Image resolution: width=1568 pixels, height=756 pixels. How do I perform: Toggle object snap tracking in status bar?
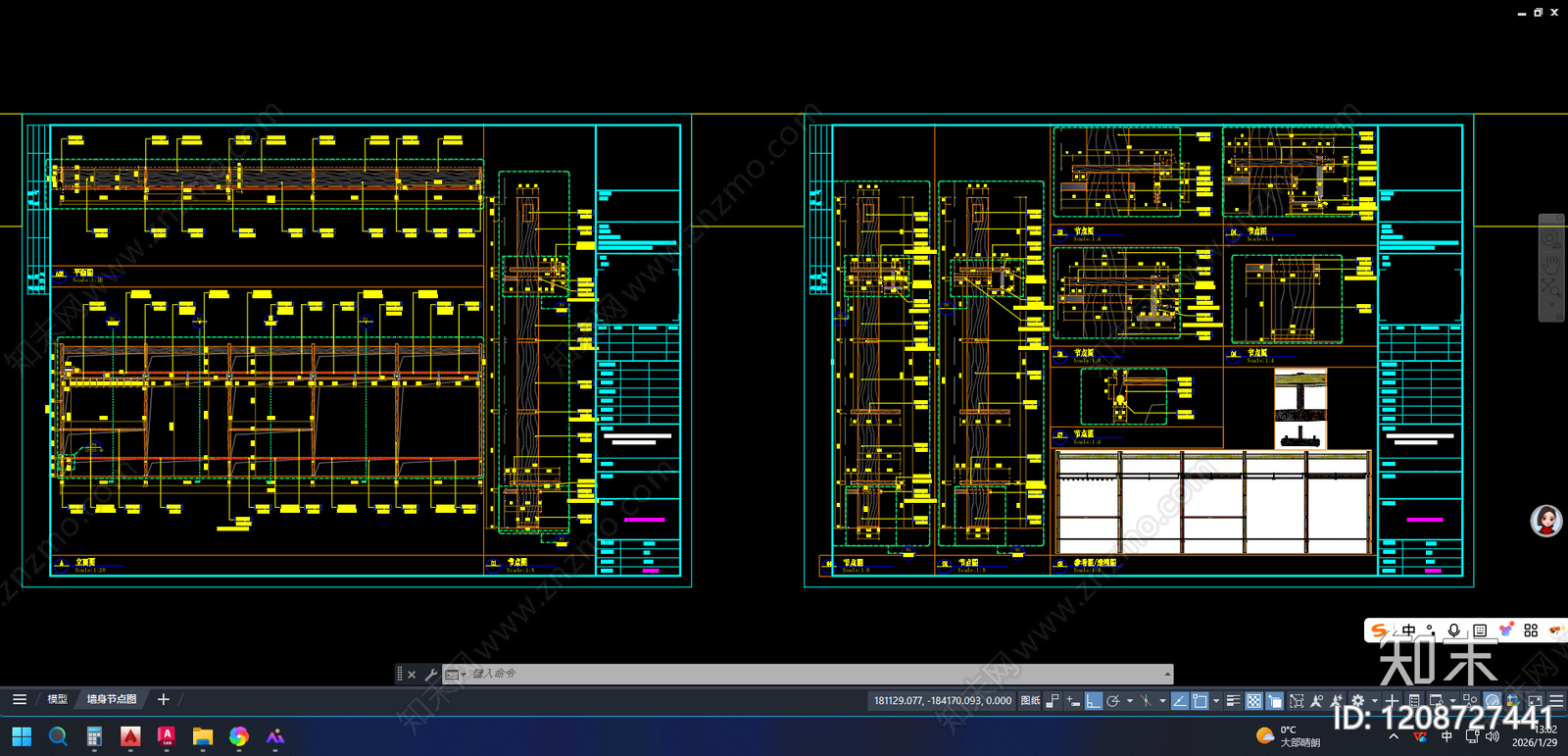[x=1180, y=701]
